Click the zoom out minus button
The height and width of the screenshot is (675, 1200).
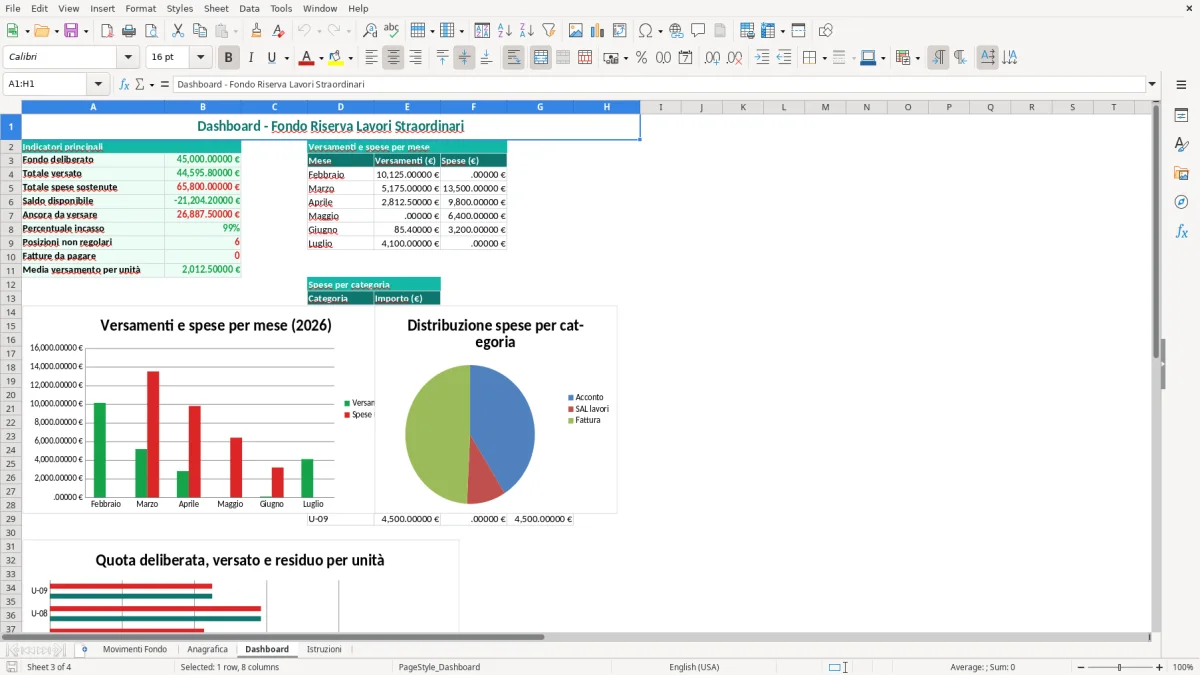click(x=1080, y=667)
